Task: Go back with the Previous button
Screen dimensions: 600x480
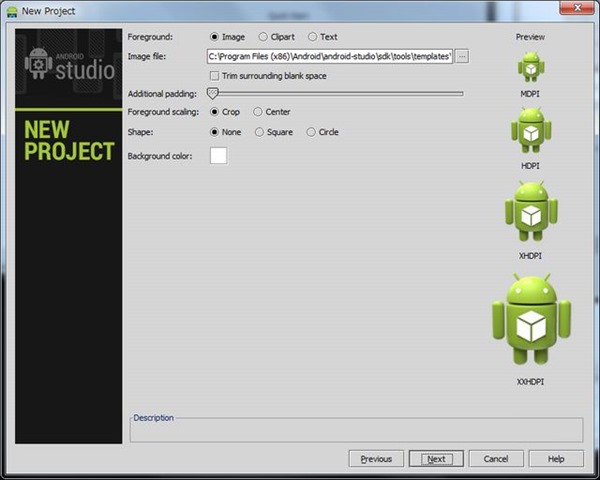Action: (376, 459)
